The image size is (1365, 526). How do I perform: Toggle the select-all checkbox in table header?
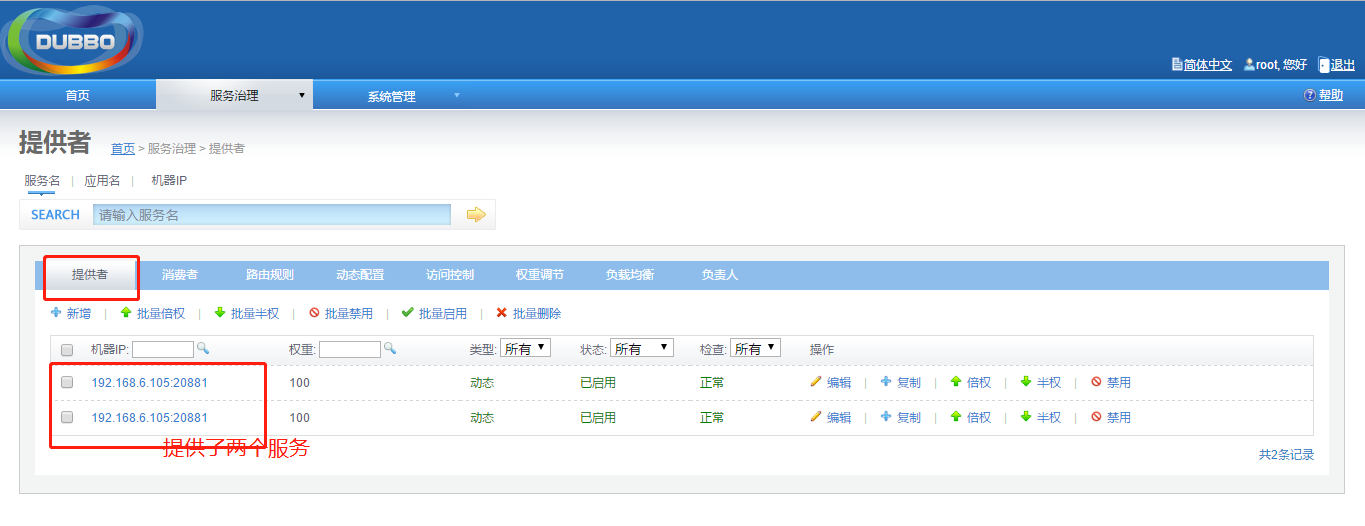coord(67,350)
